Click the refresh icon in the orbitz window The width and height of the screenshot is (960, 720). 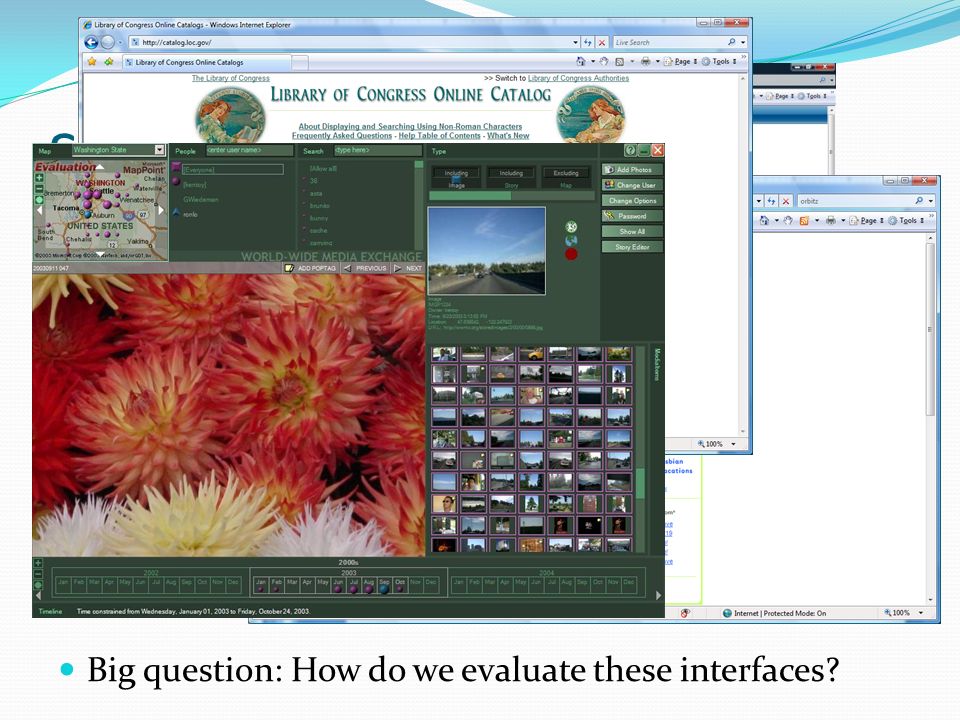(x=771, y=200)
